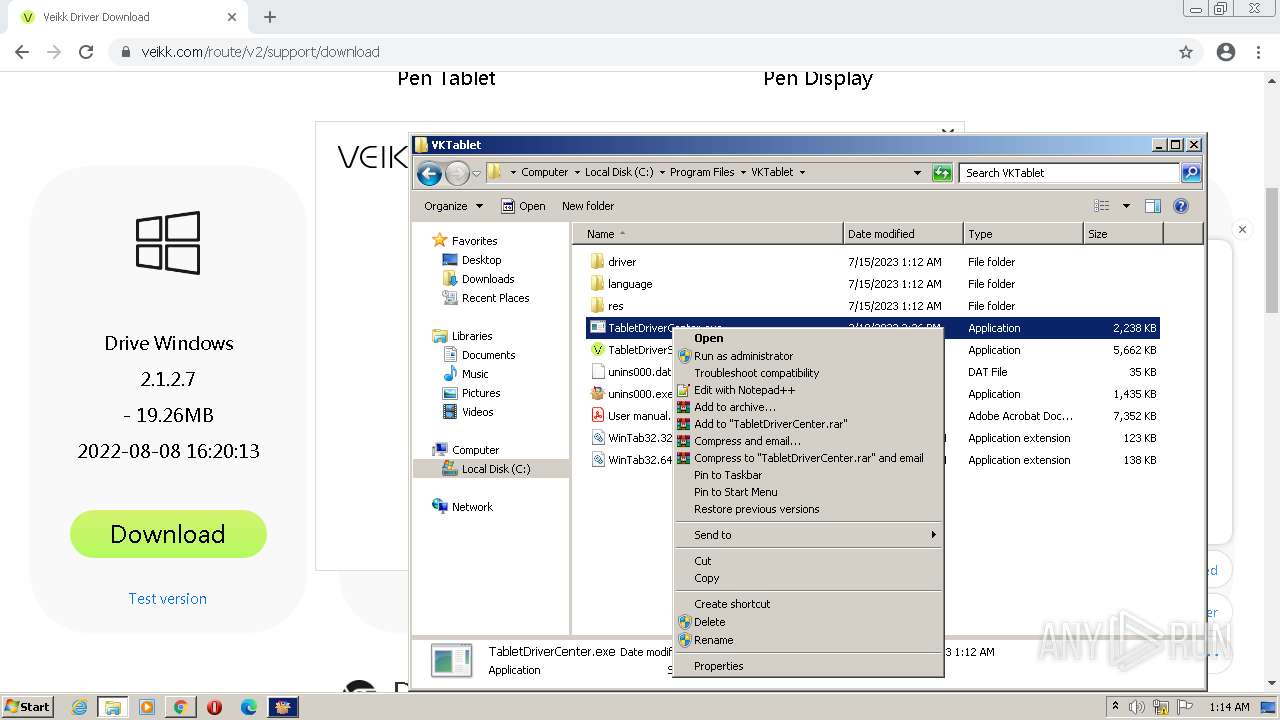Click in Search VKTablet field
Image resolution: width=1280 pixels, height=720 pixels.
pos(1070,173)
